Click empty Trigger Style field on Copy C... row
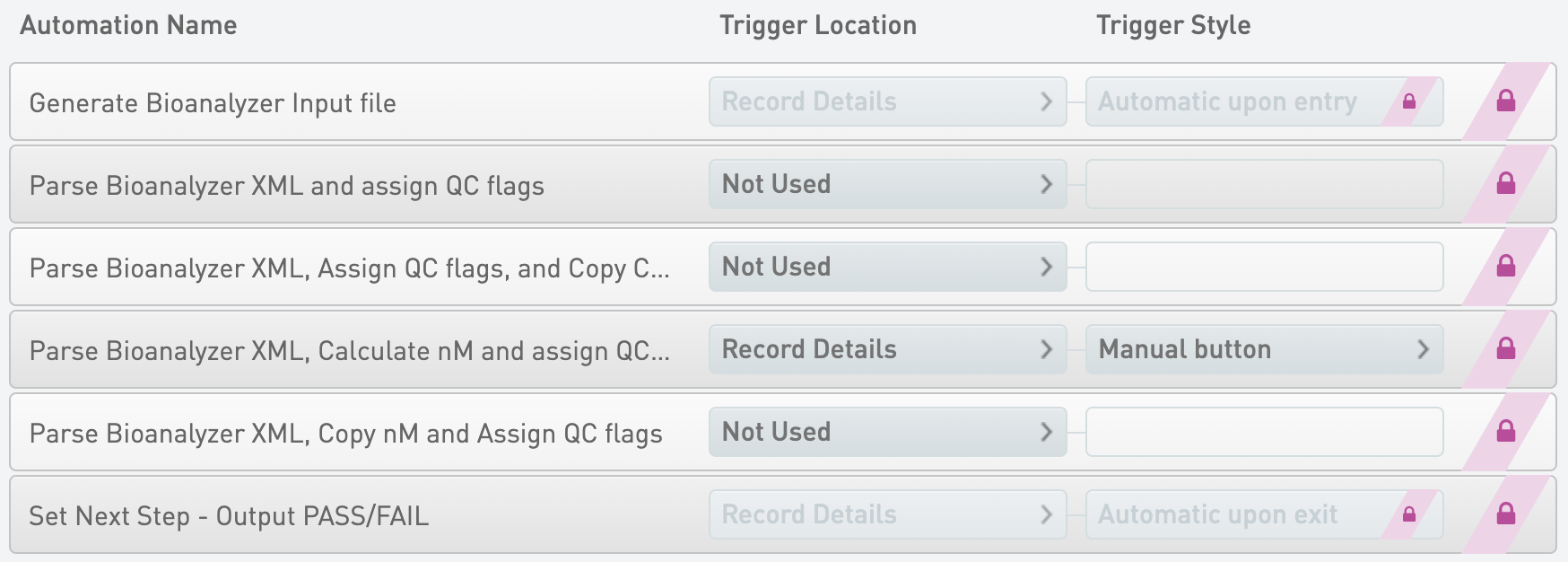Screen dimensions: 1568x562 1264,267
